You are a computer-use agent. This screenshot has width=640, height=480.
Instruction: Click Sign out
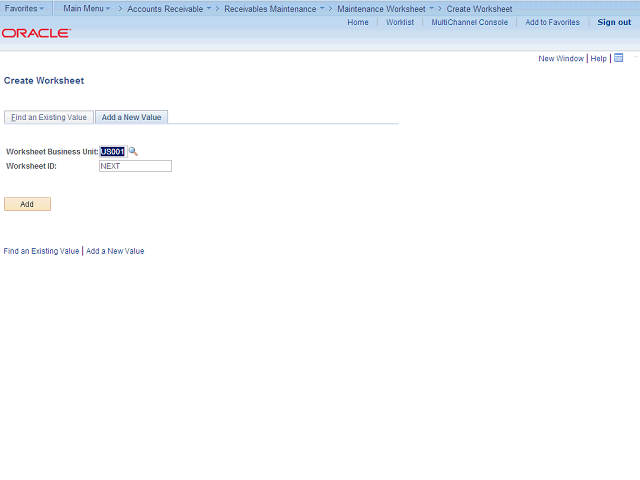[x=614, y=22]
